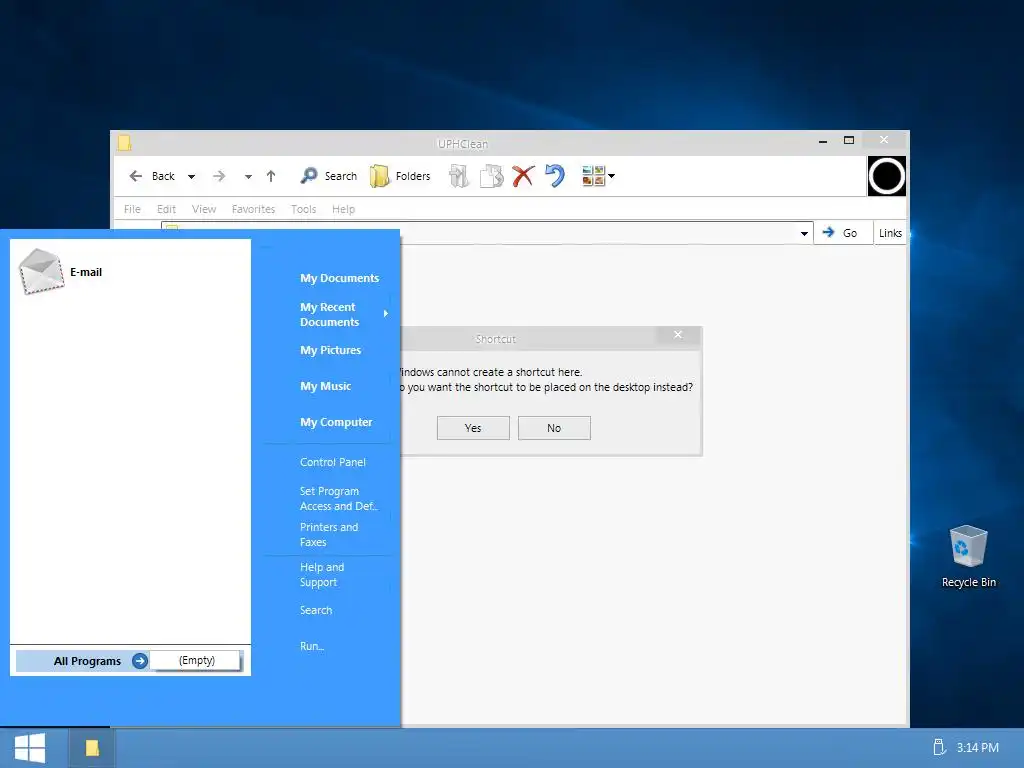Click the Windows Start button

[x=30, y=748]
